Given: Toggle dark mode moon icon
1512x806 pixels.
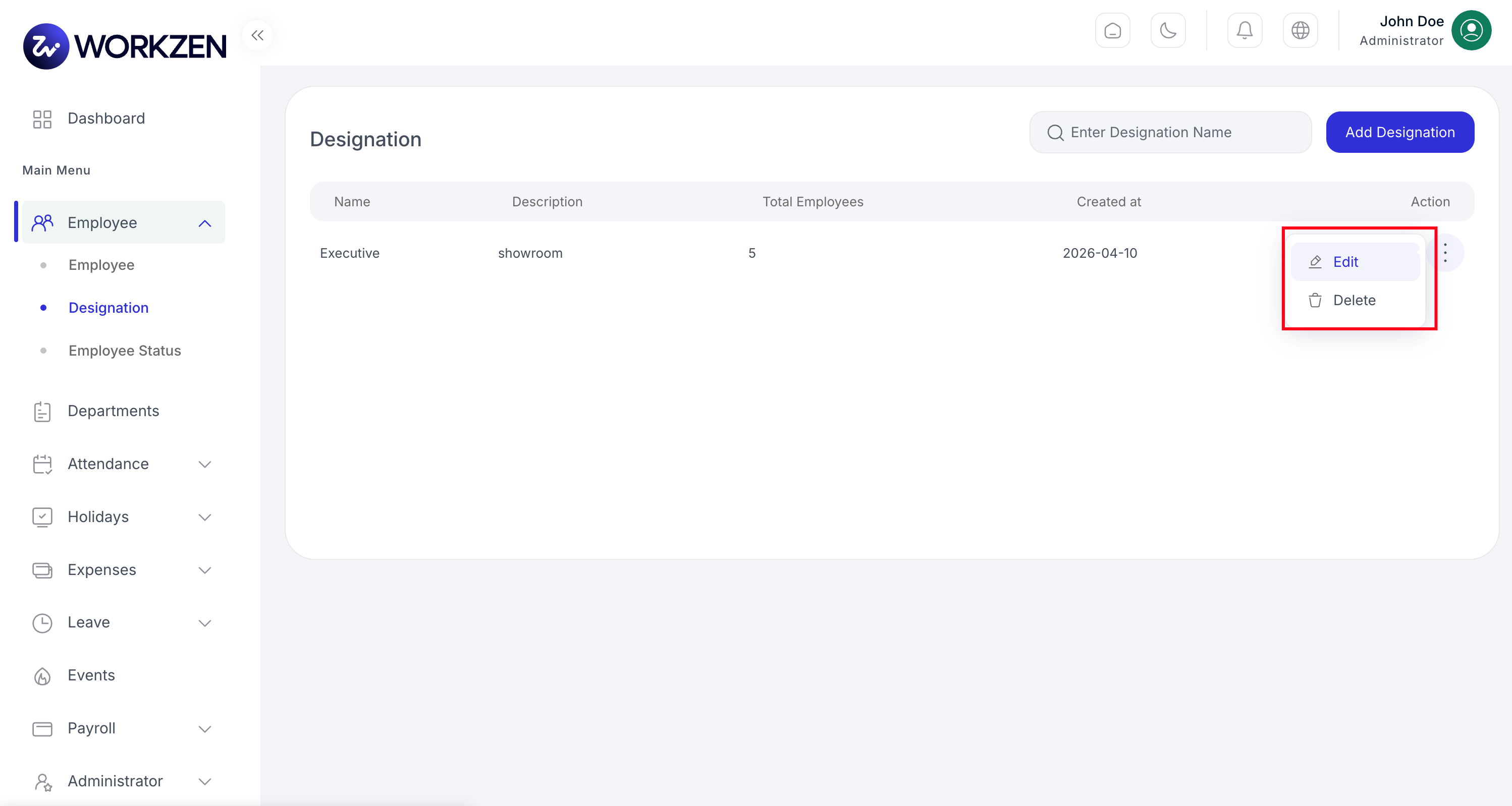Looking at the screenshot, I should [1168, 30].
